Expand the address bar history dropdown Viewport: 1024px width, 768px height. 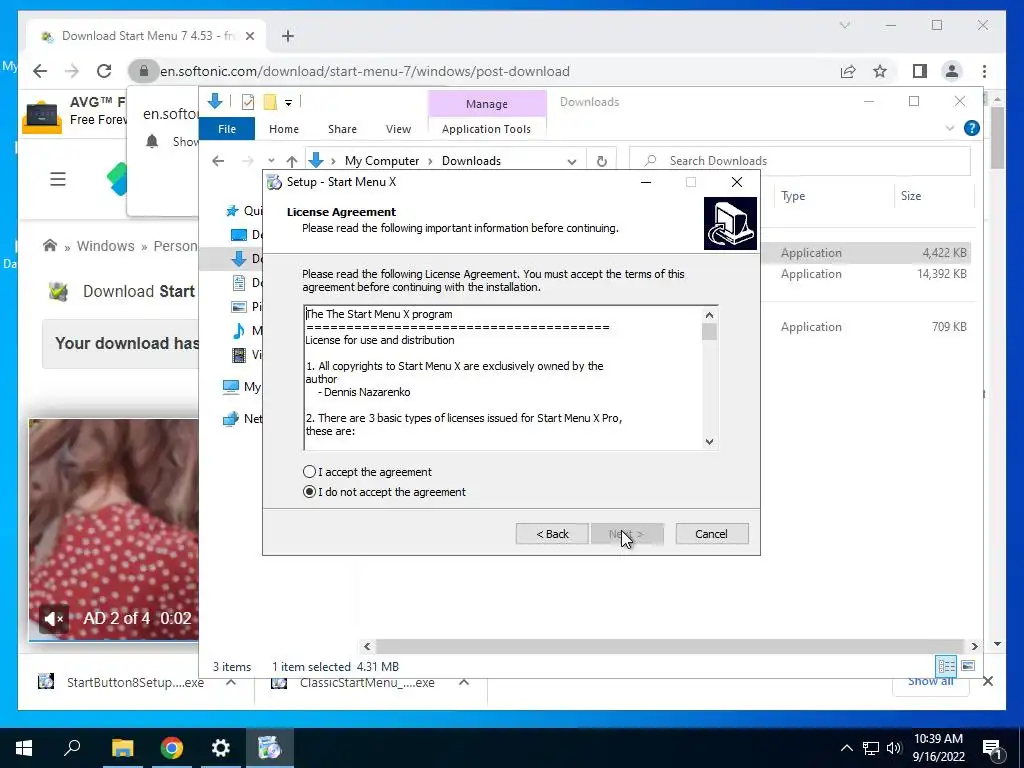click(x=571, y=161)
